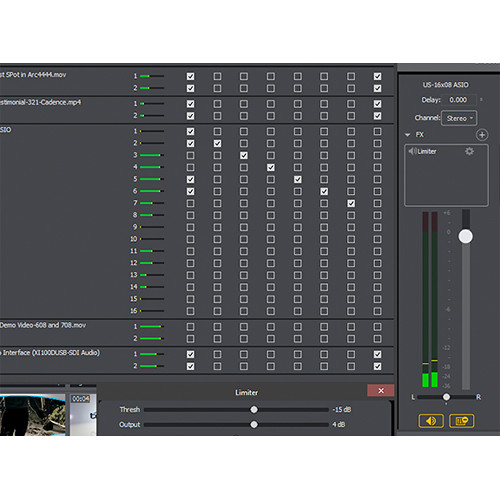The height and width of the screenshot is (500, 500).
Task: Close the Limiter panel with red X
Action: [381, 391]
